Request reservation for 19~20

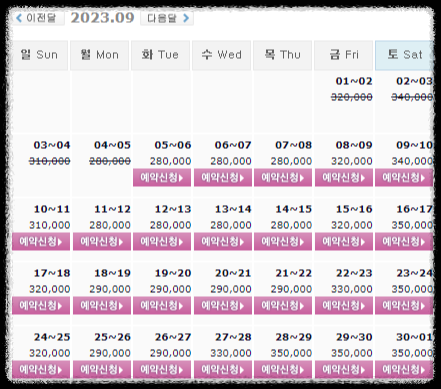coord(162,305)
